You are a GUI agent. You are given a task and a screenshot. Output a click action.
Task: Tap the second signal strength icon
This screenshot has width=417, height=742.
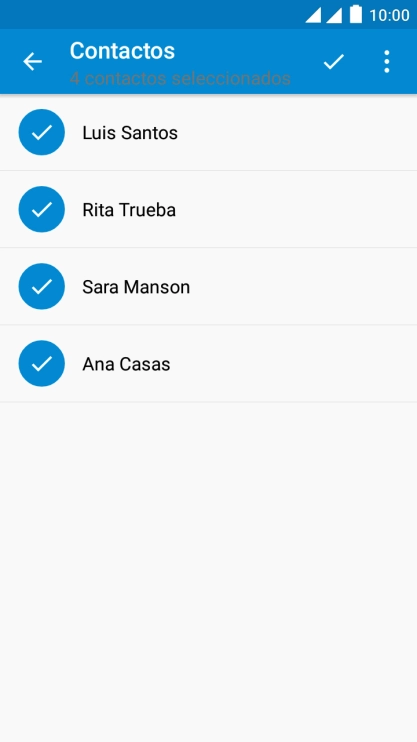tap(334, 15)
